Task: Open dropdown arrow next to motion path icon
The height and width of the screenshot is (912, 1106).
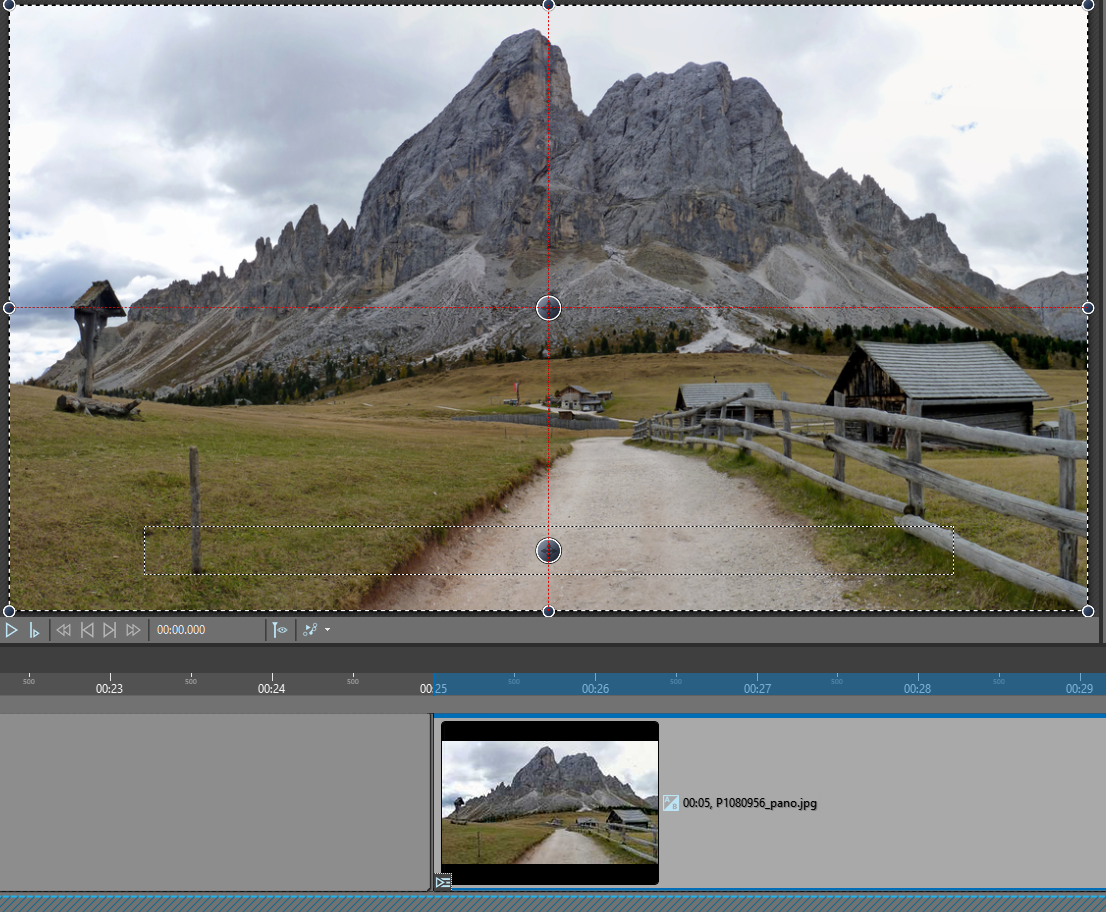Action: click(x=327, y=630)
